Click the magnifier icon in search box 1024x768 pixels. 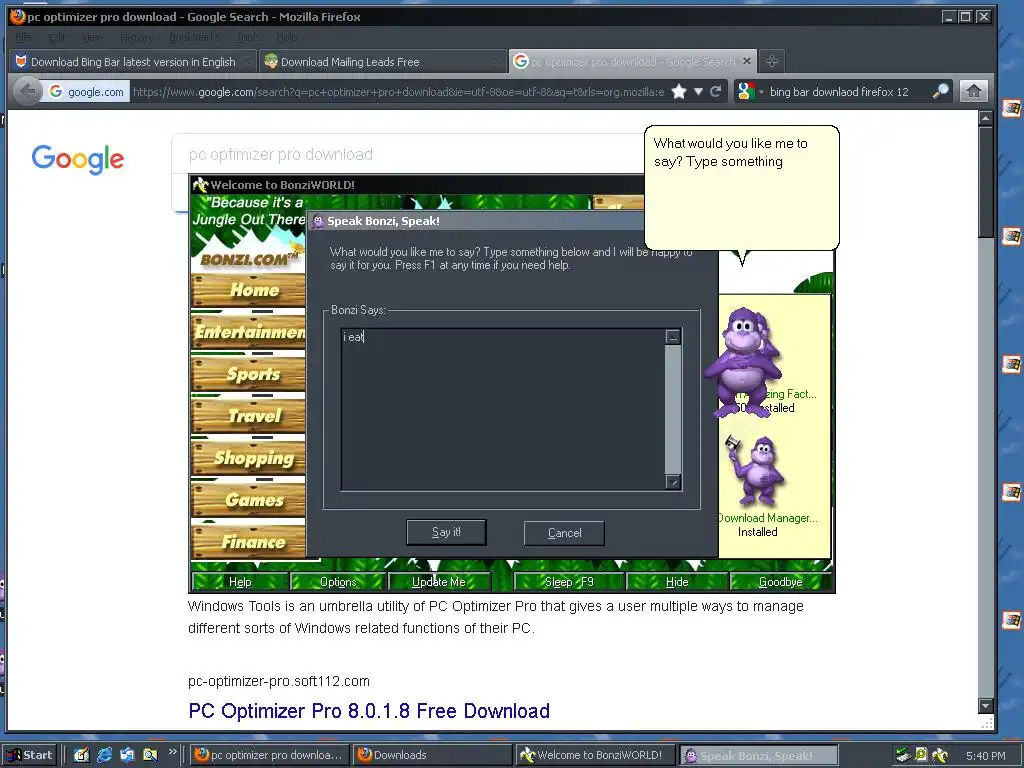coord(940,91)
